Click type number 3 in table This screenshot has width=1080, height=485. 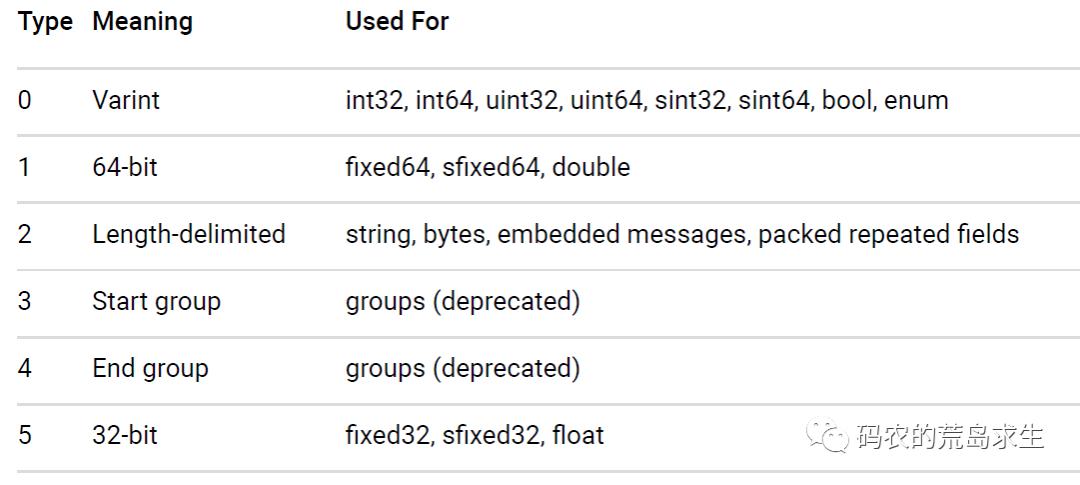25,301
